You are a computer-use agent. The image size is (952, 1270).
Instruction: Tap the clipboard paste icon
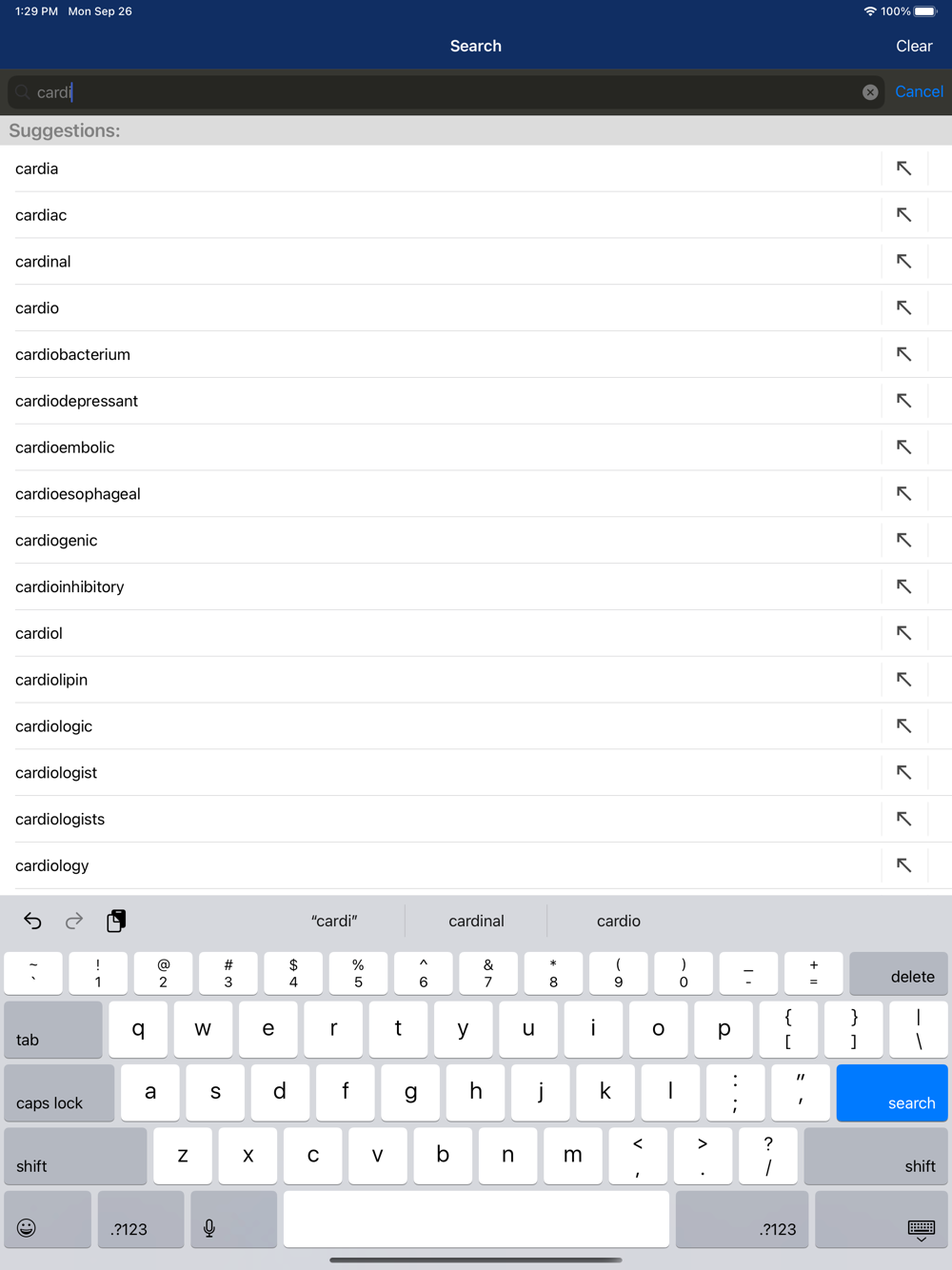coord(116,921)
